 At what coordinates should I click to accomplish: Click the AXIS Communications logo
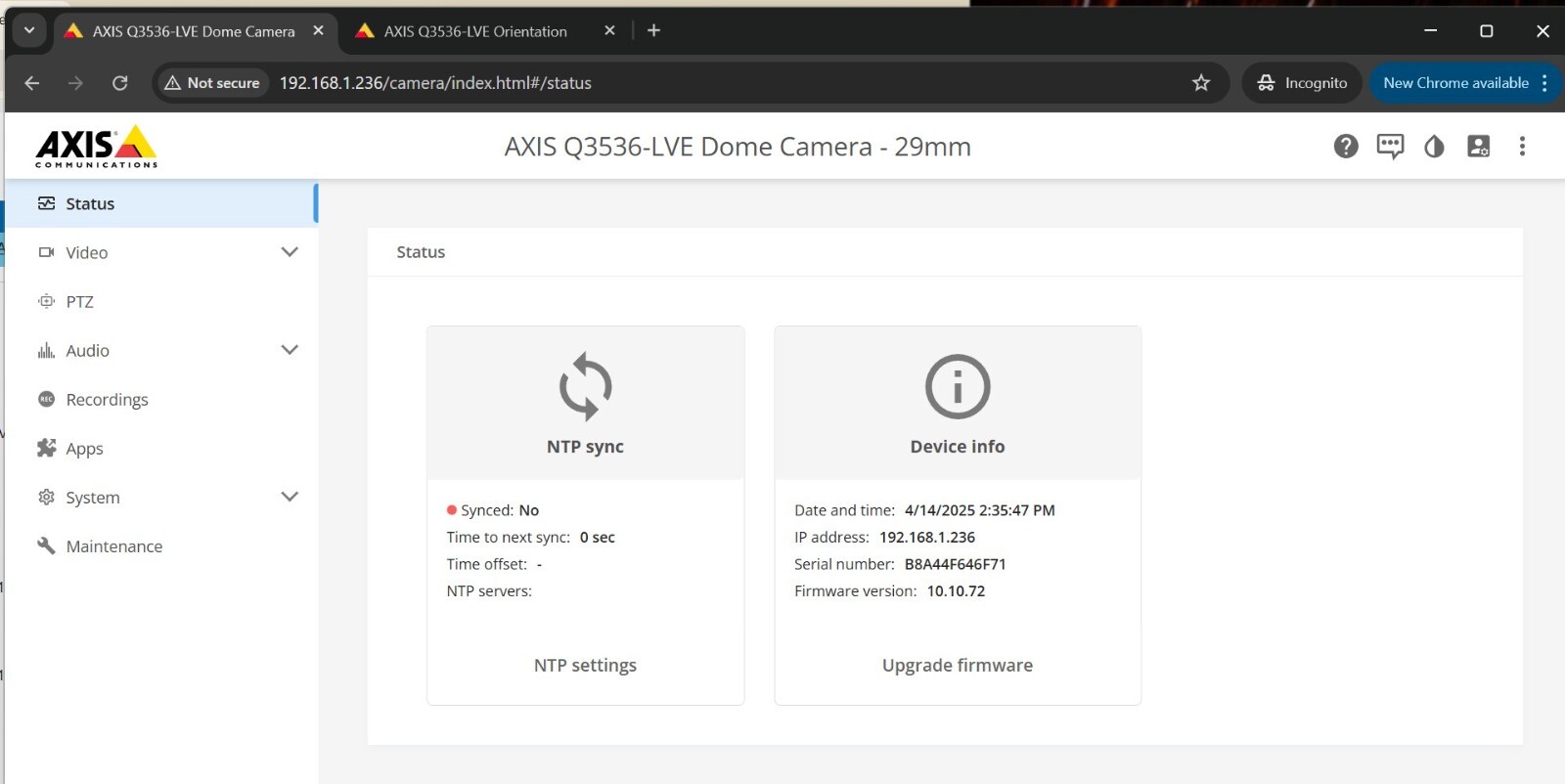point(96,147)
